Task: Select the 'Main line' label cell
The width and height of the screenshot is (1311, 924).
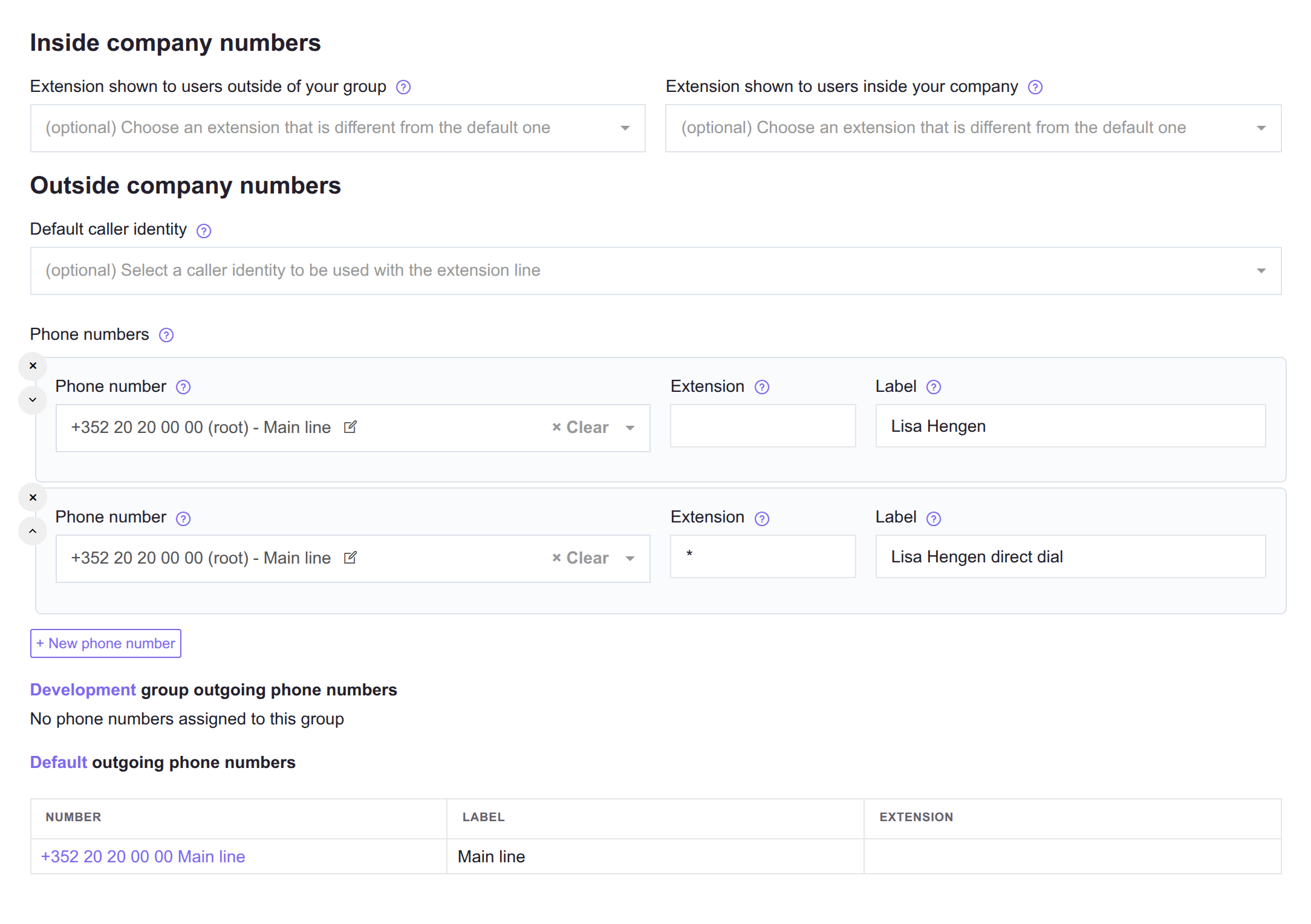Action: click(x=655, y=856)
